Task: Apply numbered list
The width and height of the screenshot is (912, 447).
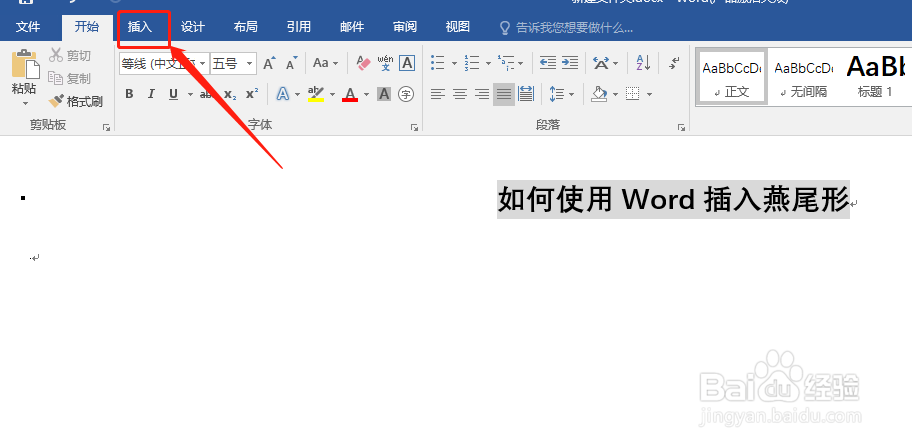Action: 472,63
